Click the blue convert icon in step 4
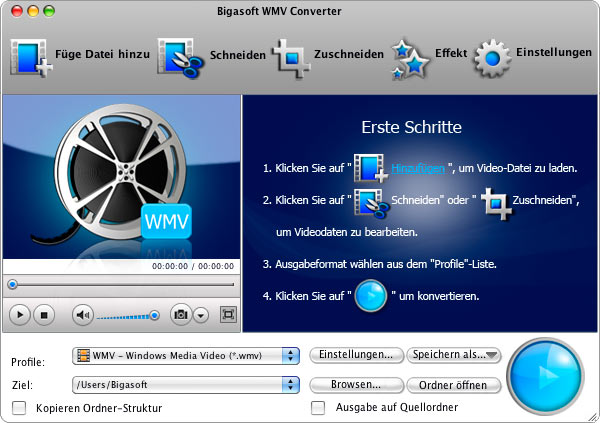Image resolution: width=600 pixels, height=423 pixels. [x=371, y=296]
